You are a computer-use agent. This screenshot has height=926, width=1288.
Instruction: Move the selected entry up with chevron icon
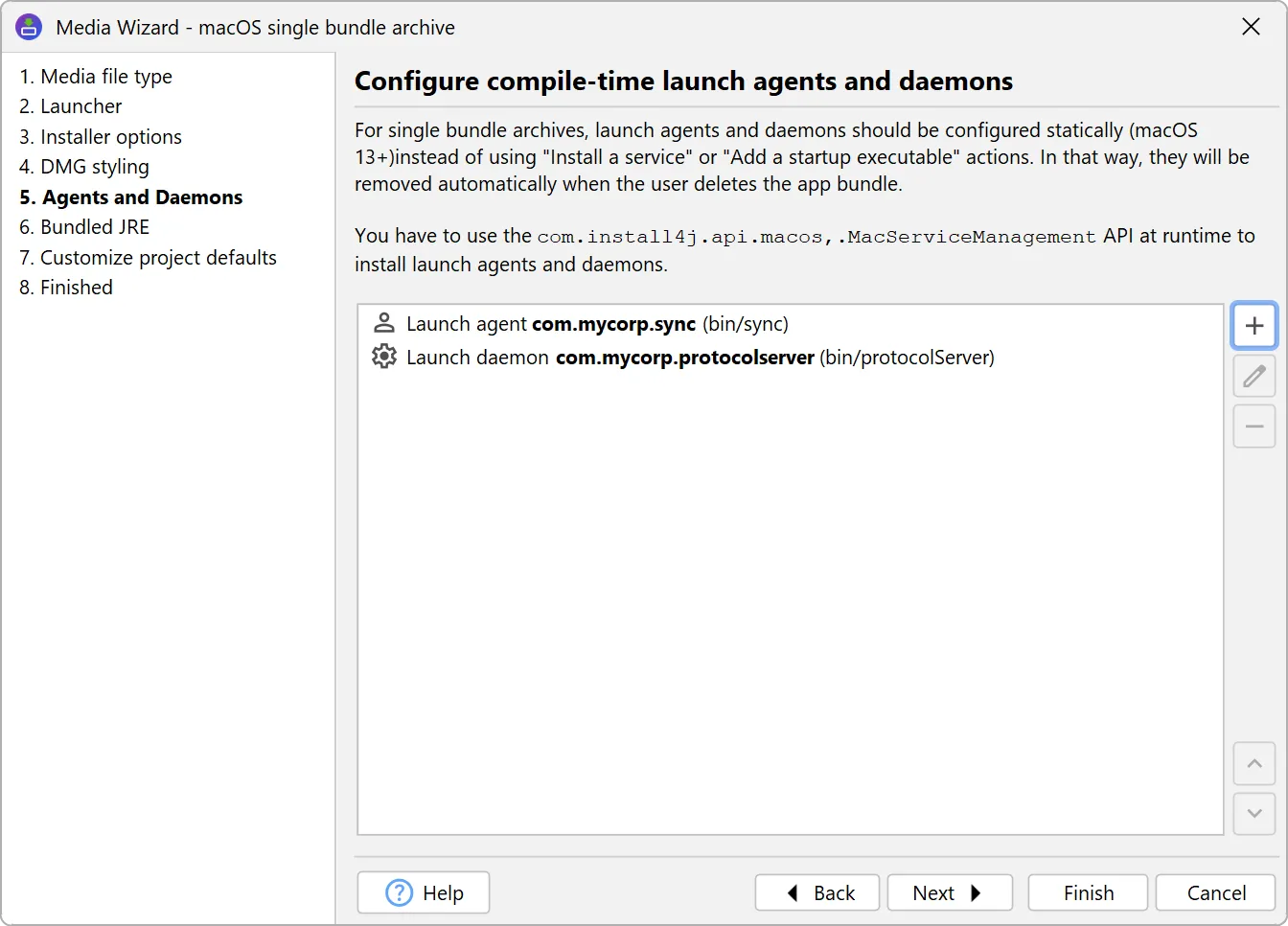pos(1253,764)
